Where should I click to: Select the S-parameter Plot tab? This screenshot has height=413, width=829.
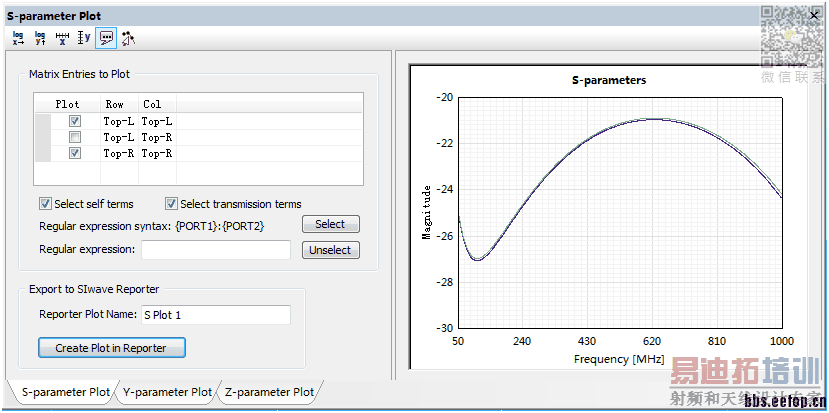(x=66, y=392)
